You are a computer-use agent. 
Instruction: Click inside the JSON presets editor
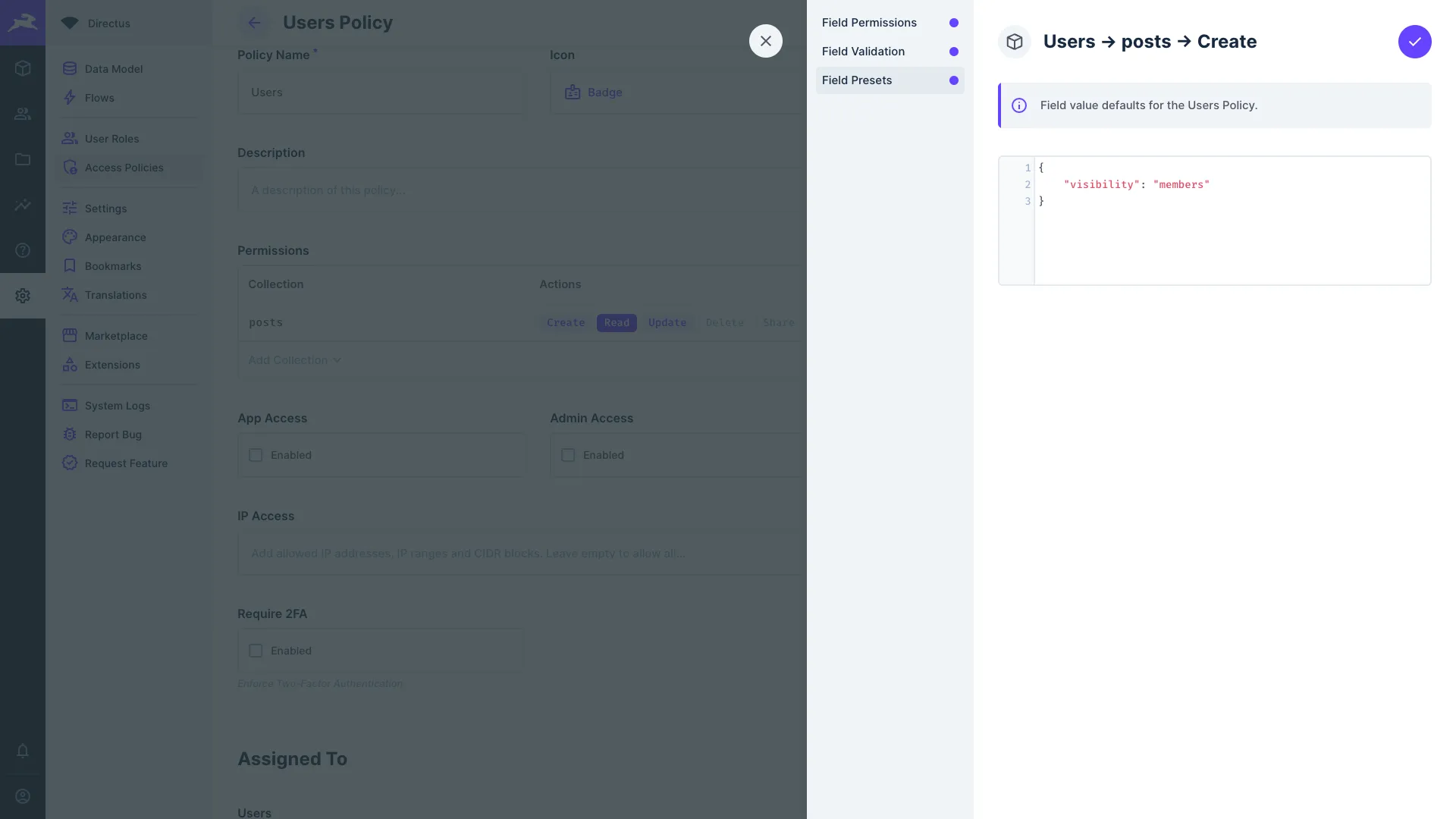1232,235
